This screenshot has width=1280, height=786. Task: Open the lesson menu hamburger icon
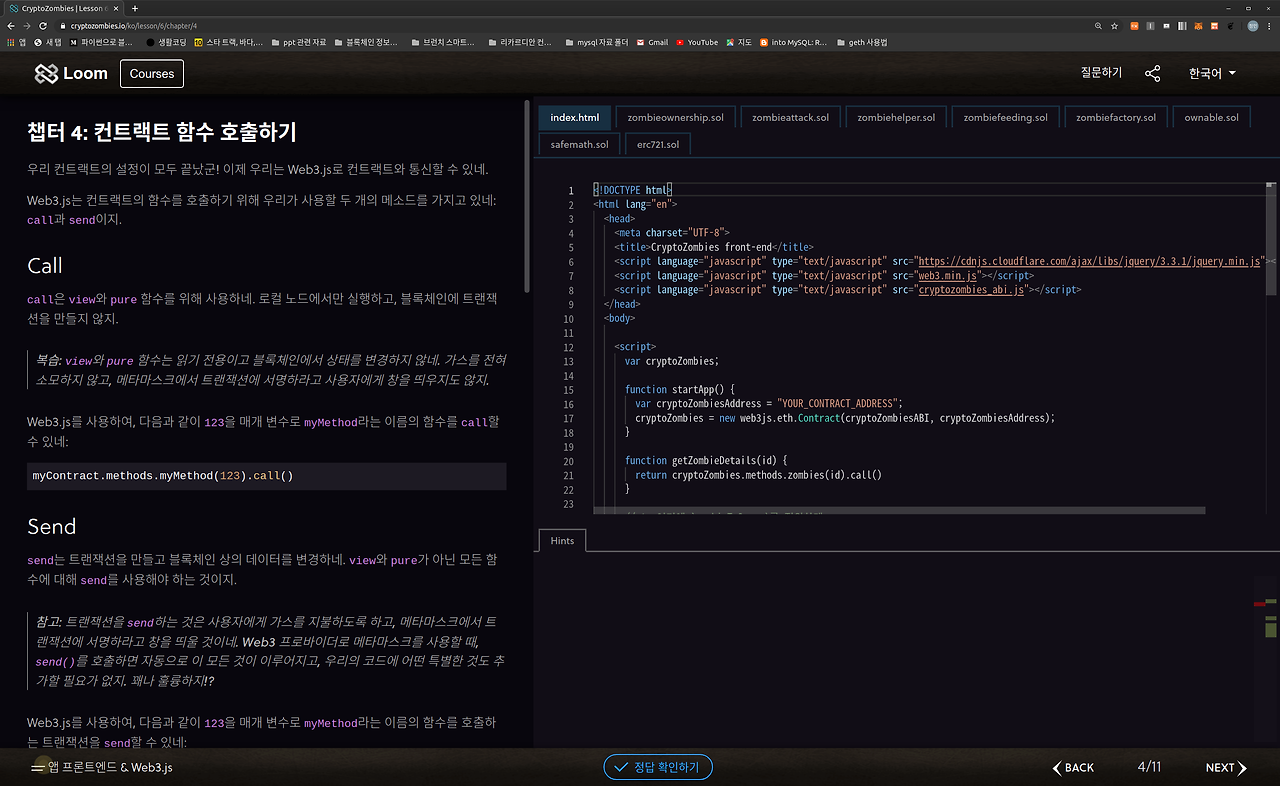click(38, 767)
